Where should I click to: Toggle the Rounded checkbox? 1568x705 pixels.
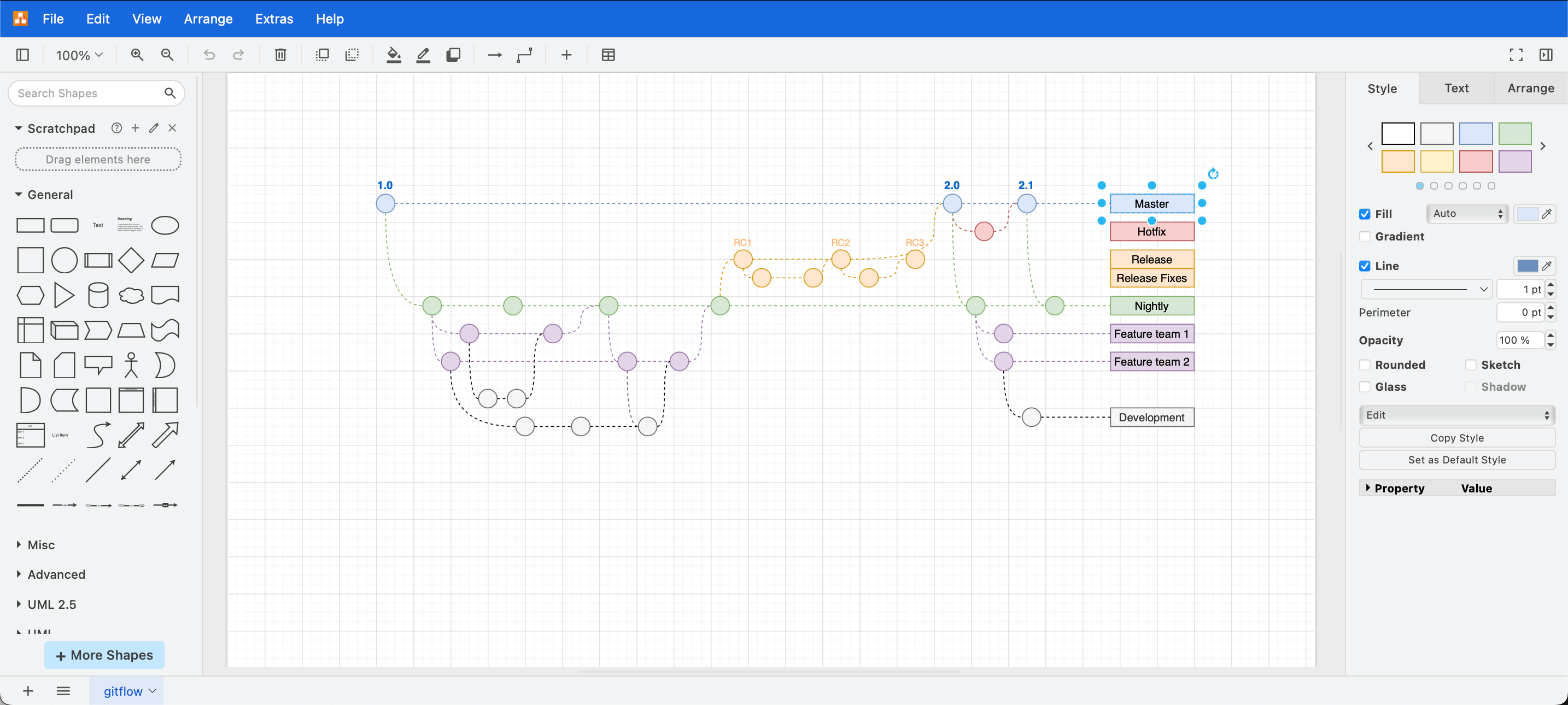[1365, 365]
